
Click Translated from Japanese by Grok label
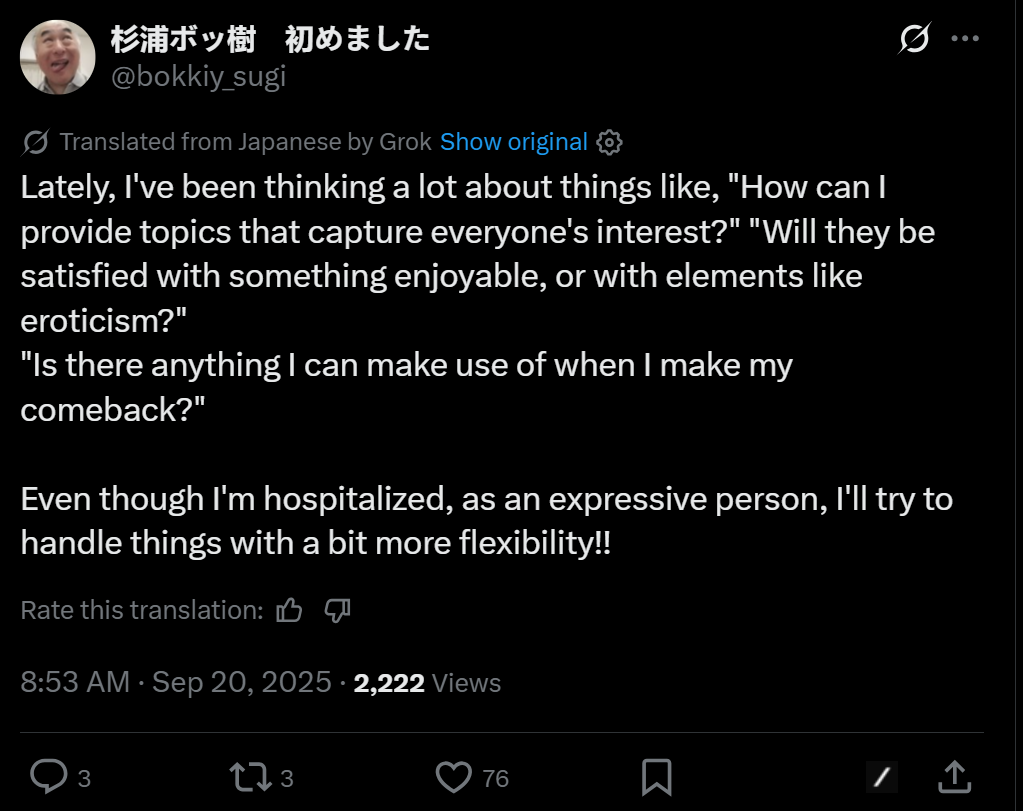(x=245, y=142)
